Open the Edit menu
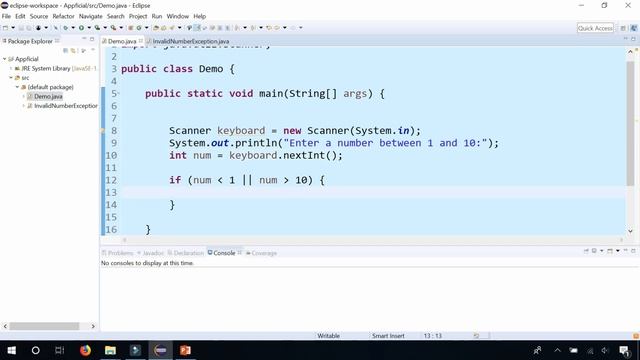640x360 pixels. point(20,16)
